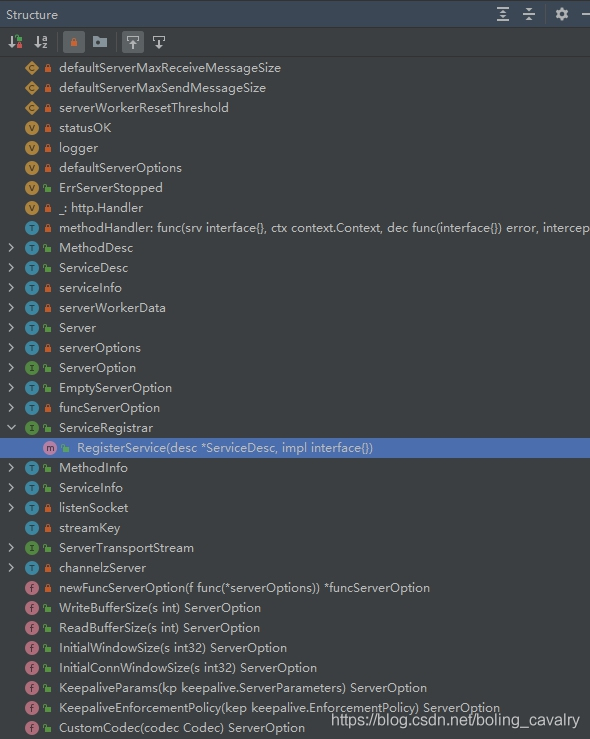Expand the ServerOption interface node
Viewport: 590px width, 739px height.
pos(11,368)
